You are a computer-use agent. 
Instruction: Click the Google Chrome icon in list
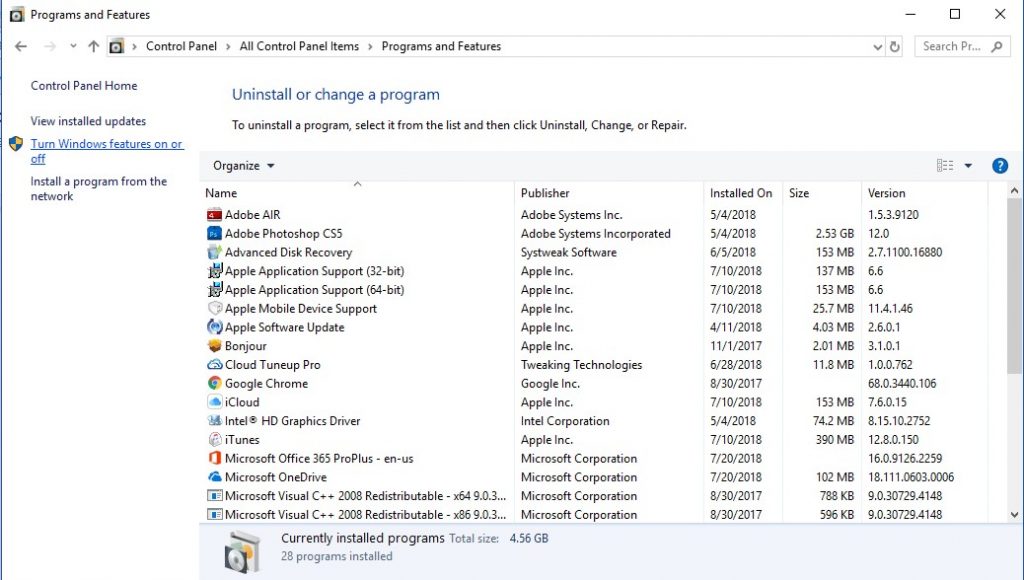(x=214, y=383)
